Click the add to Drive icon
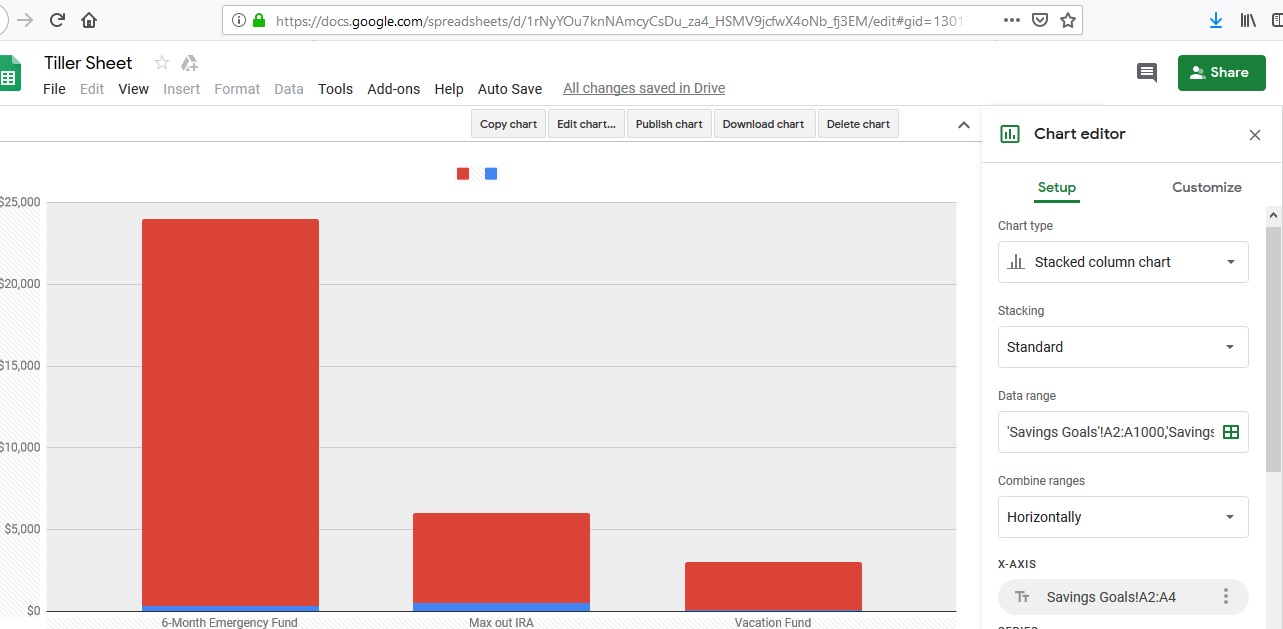This screenshot has height=629, width=1283. coord(189,63)
